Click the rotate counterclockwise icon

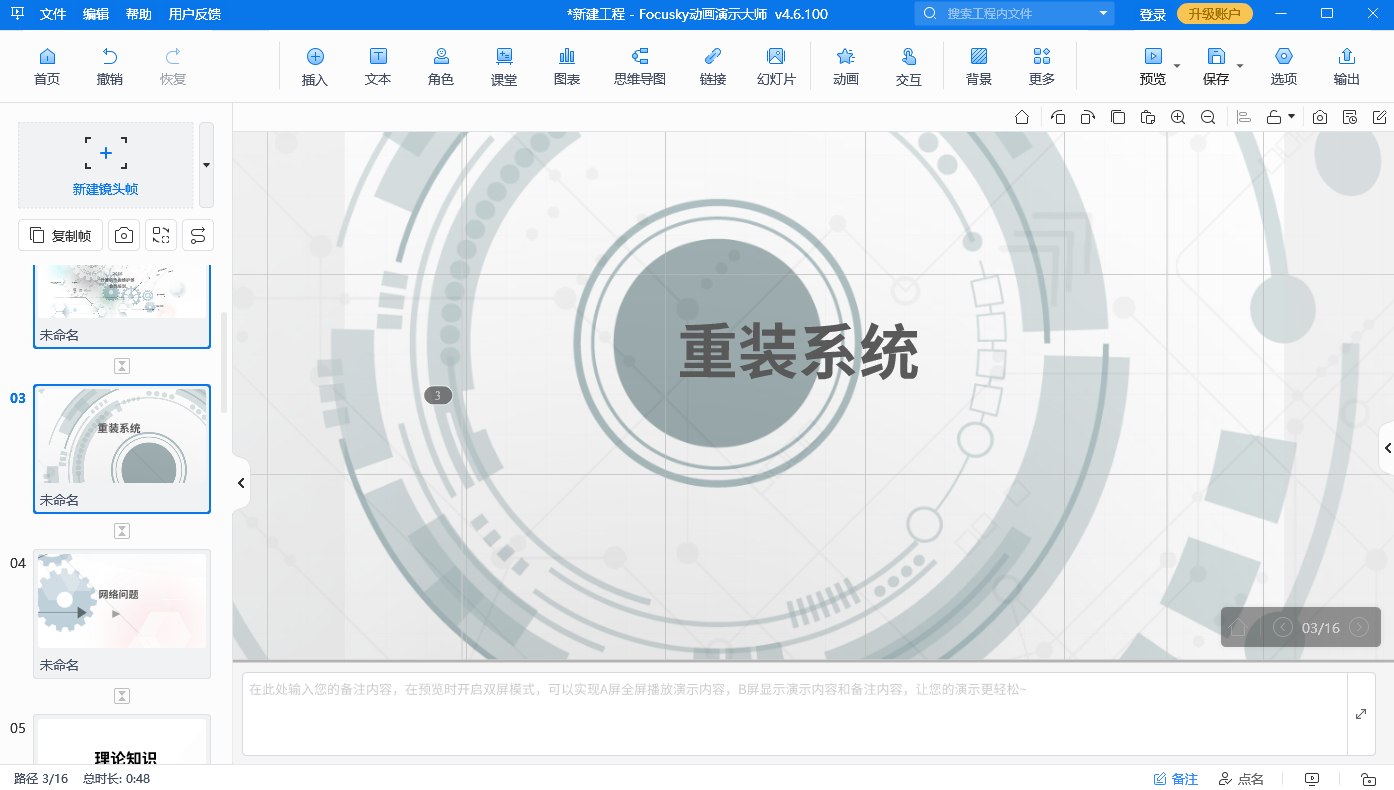1058,117
